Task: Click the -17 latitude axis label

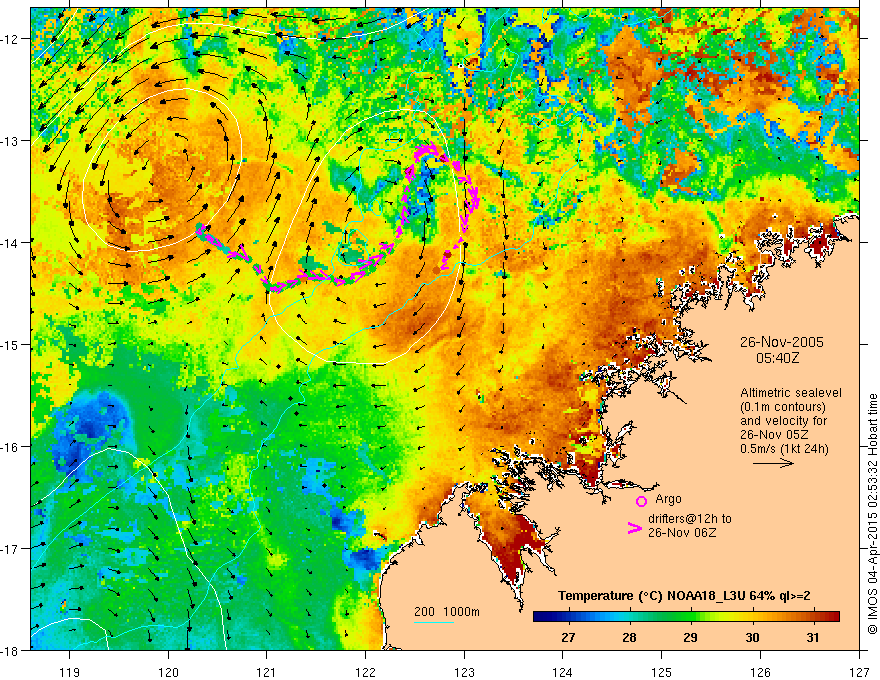Action: tap(11, 548)
